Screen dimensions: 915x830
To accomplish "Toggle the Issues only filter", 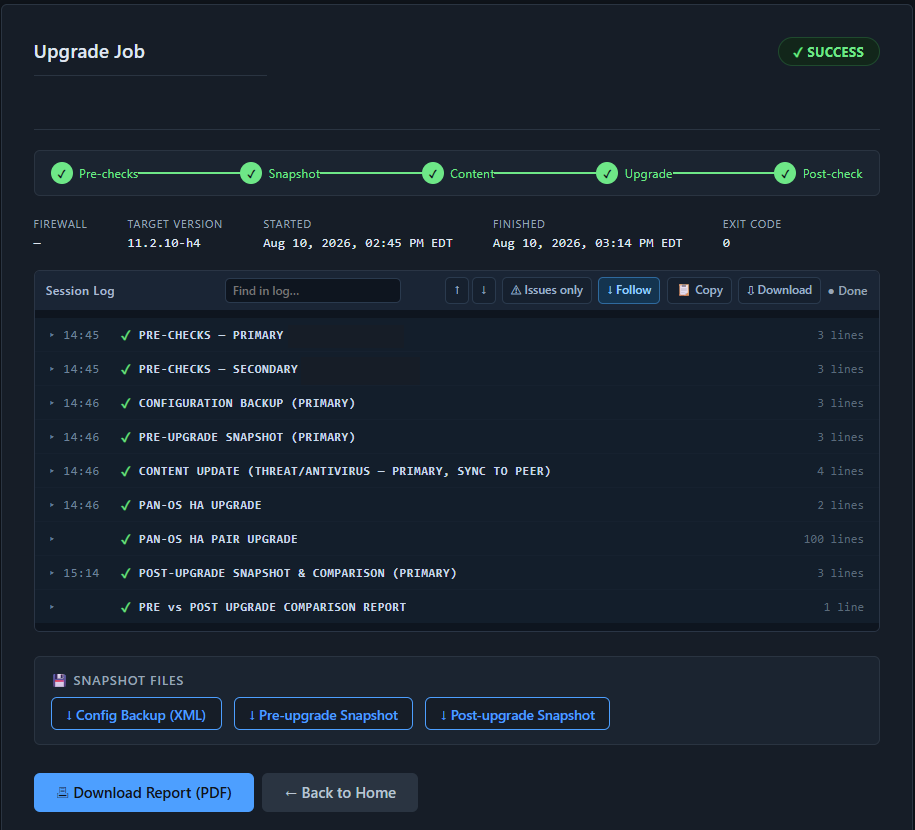I will tap(547, 290).
